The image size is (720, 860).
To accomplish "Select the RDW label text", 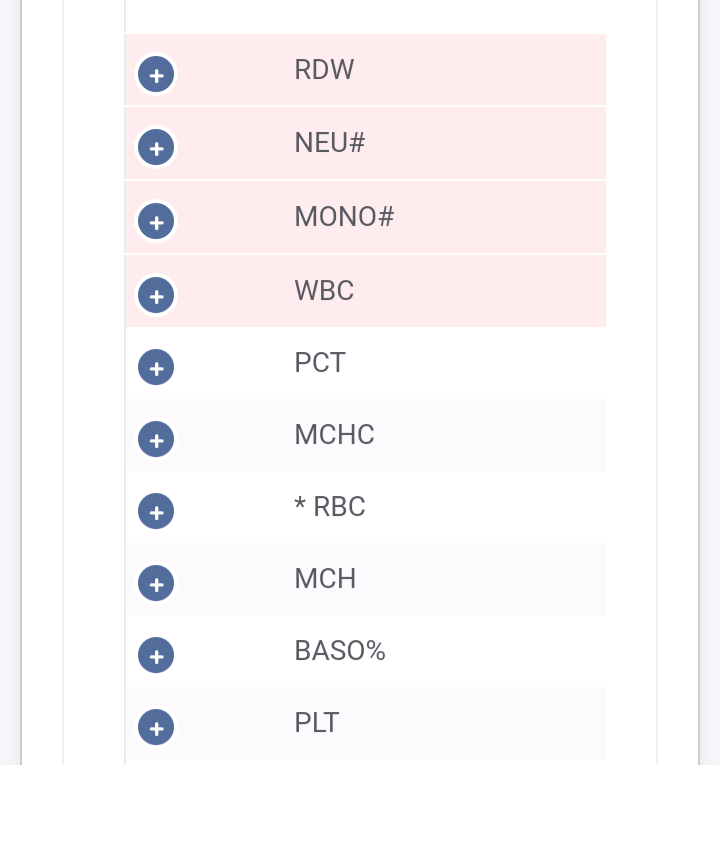I will click(x=324, y=70).
